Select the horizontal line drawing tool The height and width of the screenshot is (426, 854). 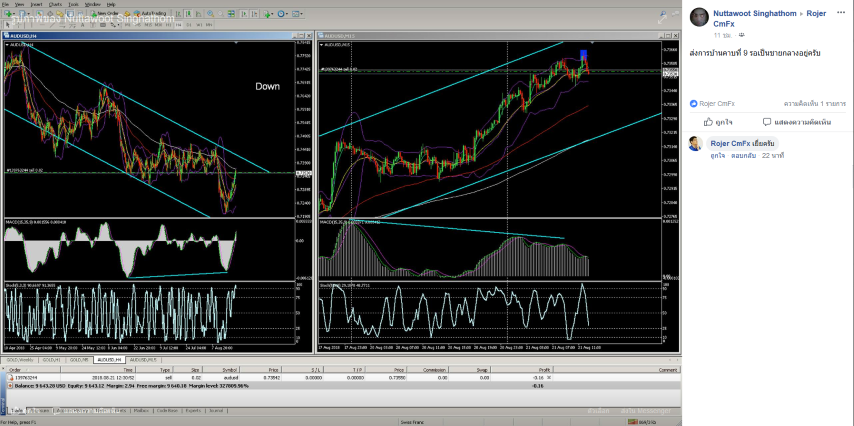pos(42,25)
